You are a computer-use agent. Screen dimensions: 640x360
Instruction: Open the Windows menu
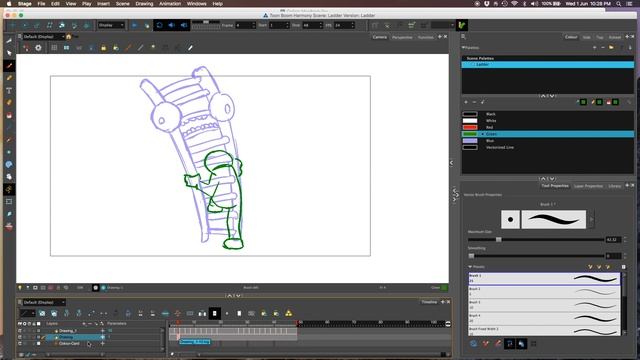tap(196, 4)
